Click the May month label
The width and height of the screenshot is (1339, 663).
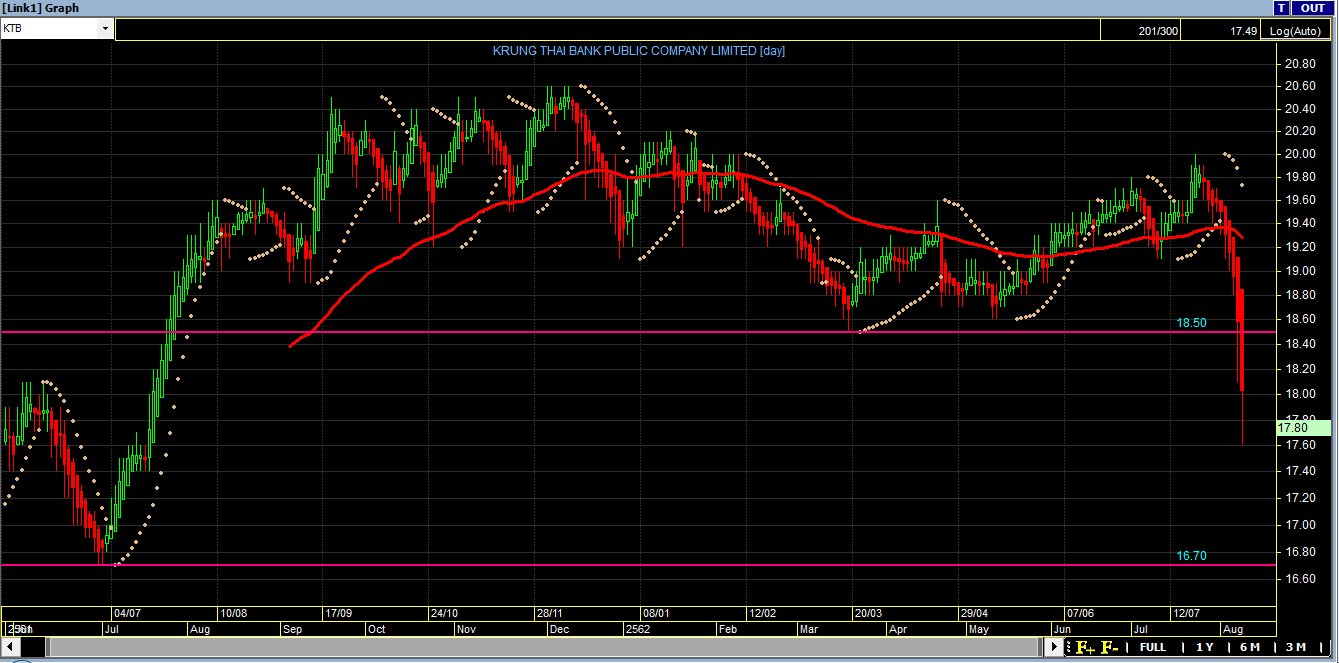coord(977,630)
